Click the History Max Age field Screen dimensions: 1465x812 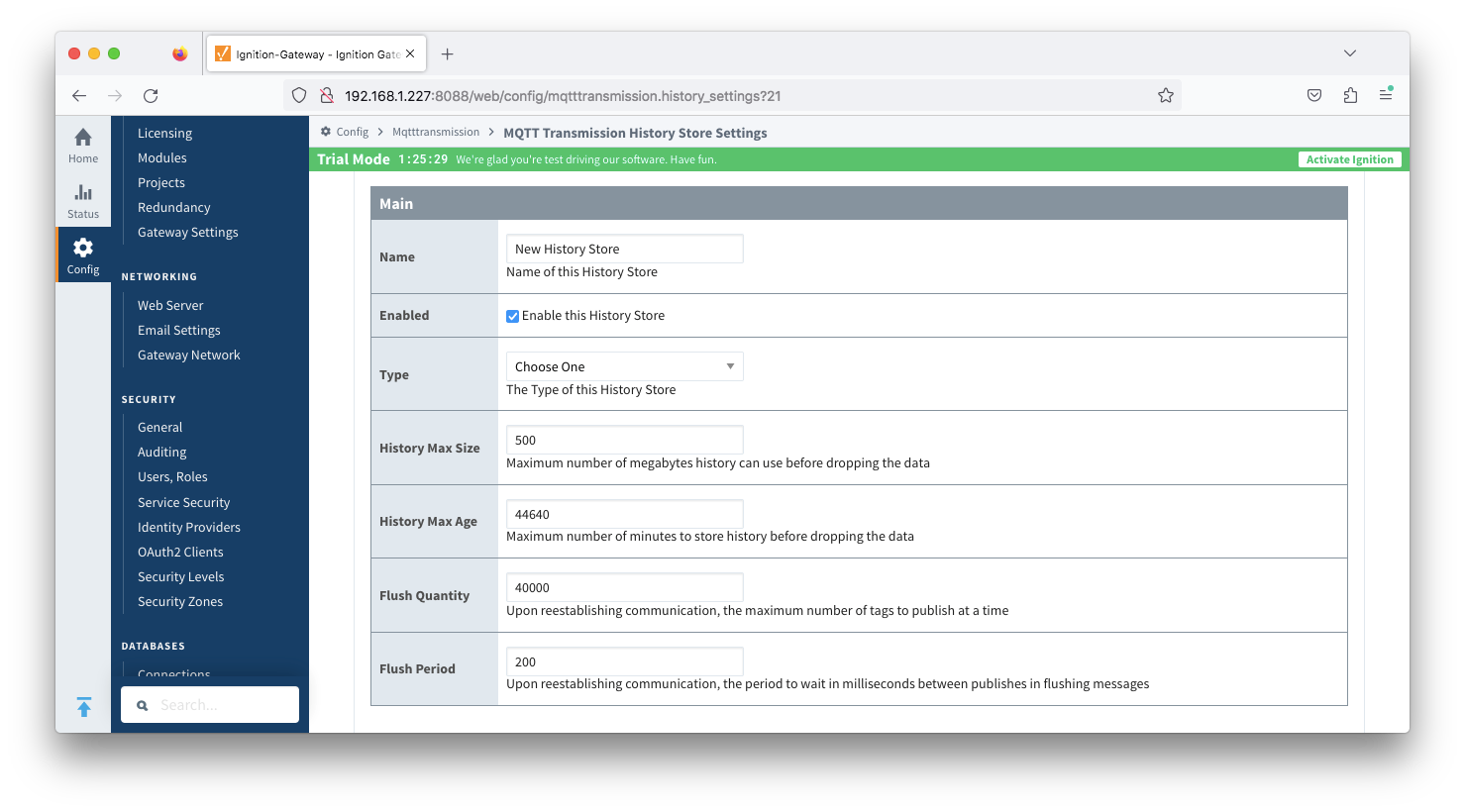click(x=624, y=514)
